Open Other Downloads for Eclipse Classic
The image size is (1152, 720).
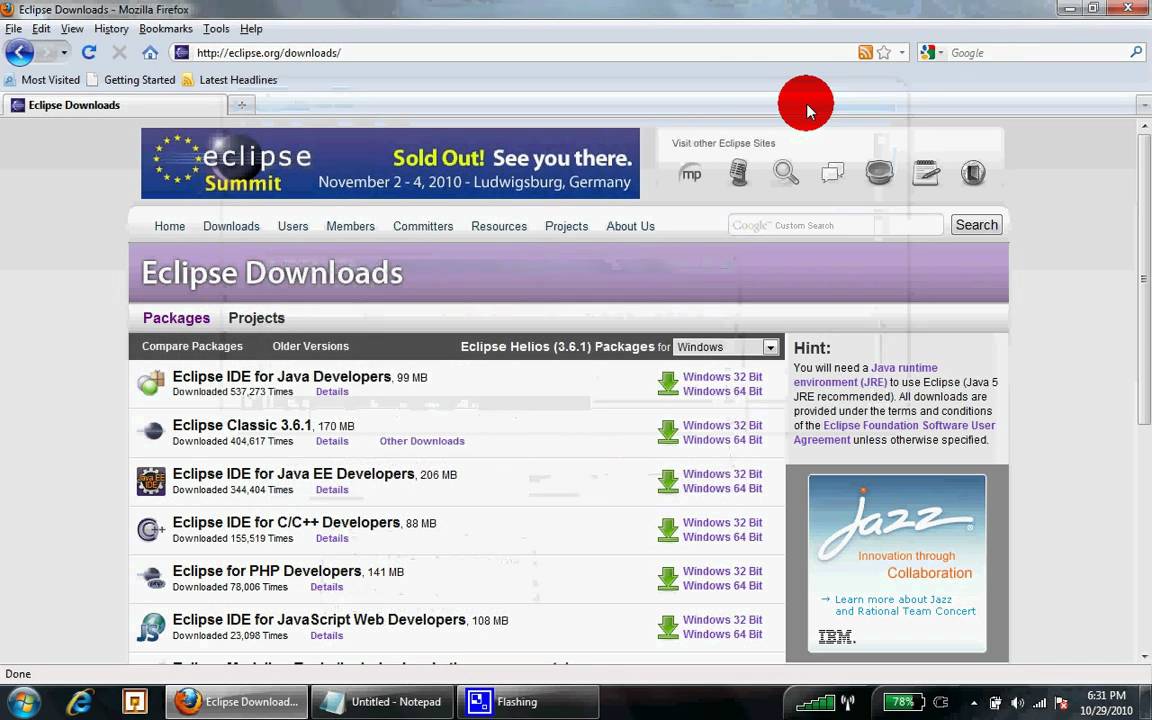coord(422,442)
